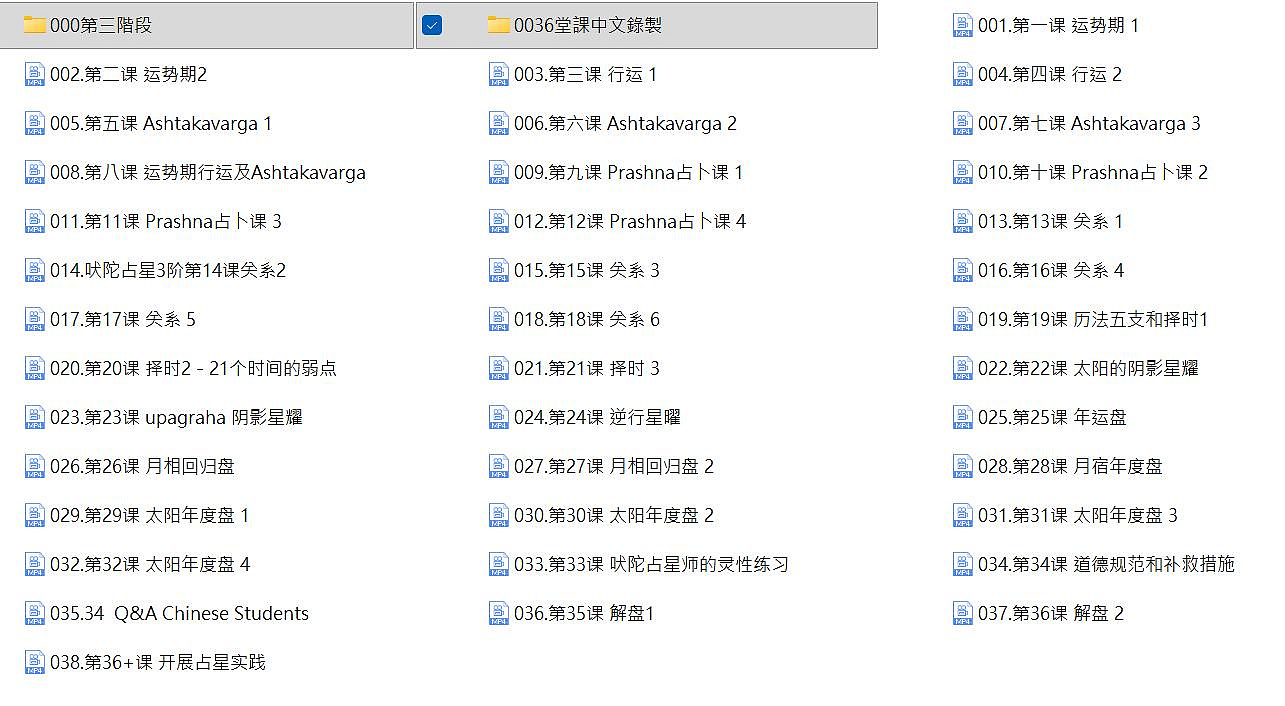Click the MP4 icon for 038.第36+课 开展占星实践
This screenshot has height=706, width=1285.
pos(35,662)
